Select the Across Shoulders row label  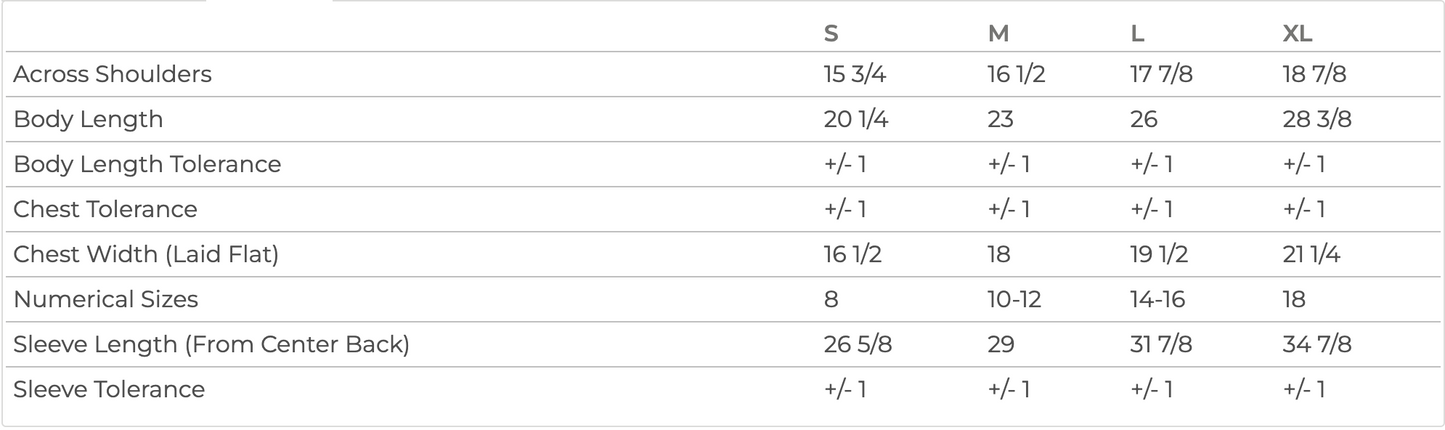112,74
